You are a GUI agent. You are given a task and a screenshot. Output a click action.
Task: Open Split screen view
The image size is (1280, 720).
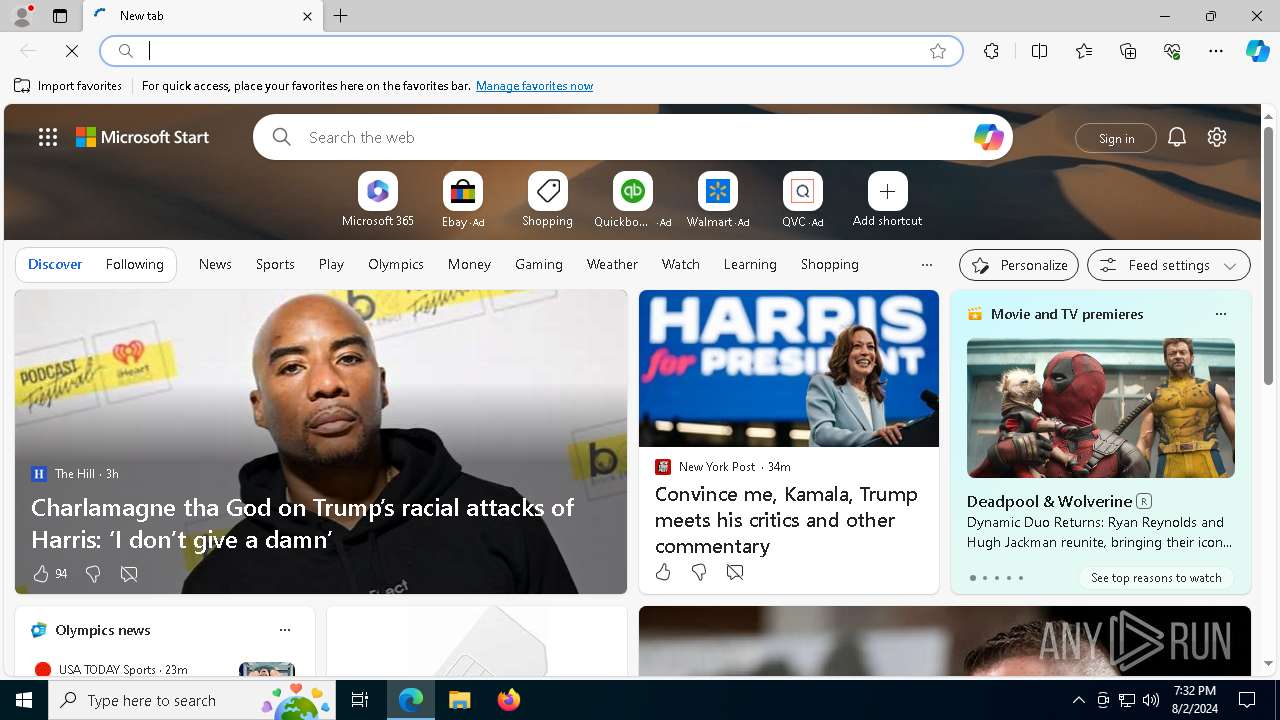pyautogui.click(x=1039, y=51)
